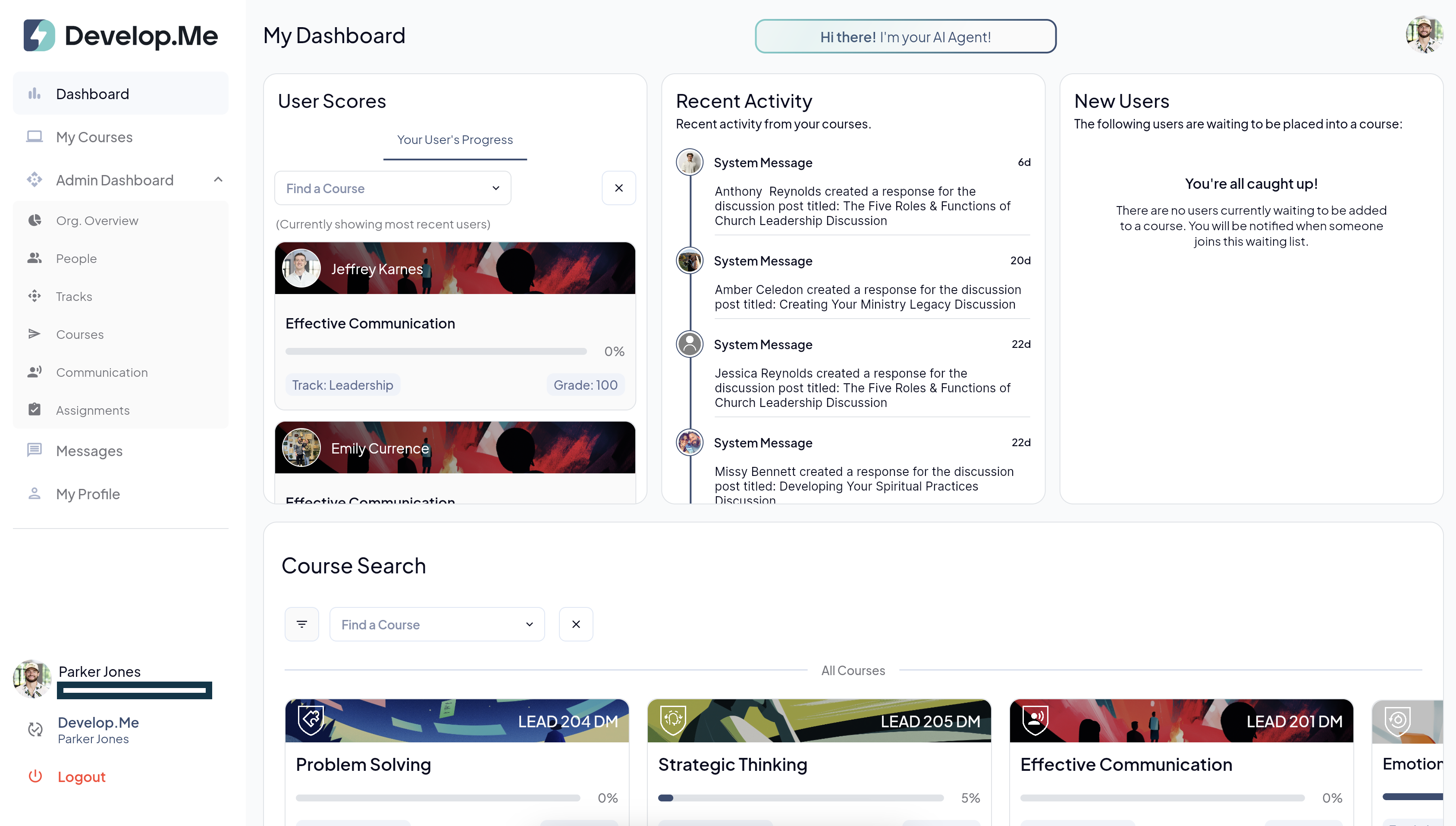Click the Strategic Thinking progress bar
This screenshot has height=826, width=1456.
tap(800, 798)
